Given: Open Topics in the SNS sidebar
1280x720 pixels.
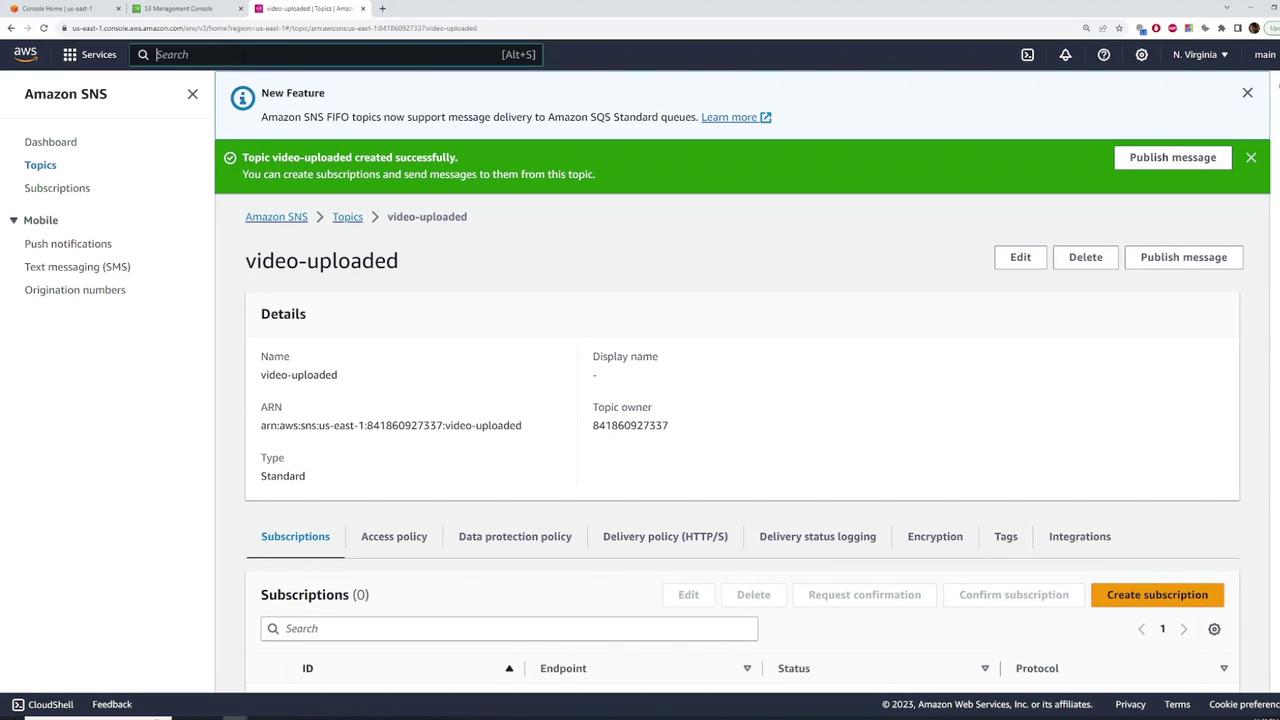Looking at the screenshot, I should tap(40, 165).
